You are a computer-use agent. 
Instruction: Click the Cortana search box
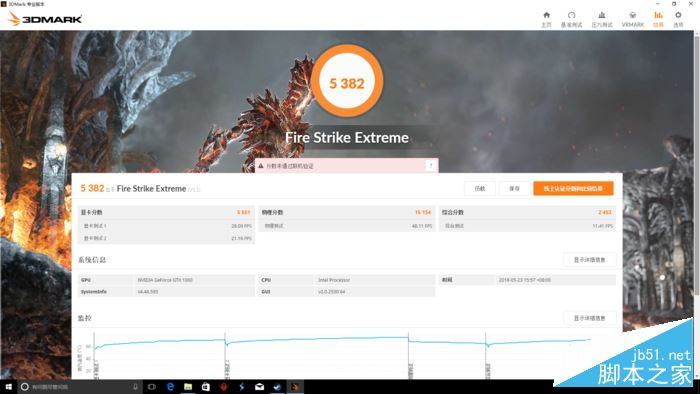(x=79, y=387)
